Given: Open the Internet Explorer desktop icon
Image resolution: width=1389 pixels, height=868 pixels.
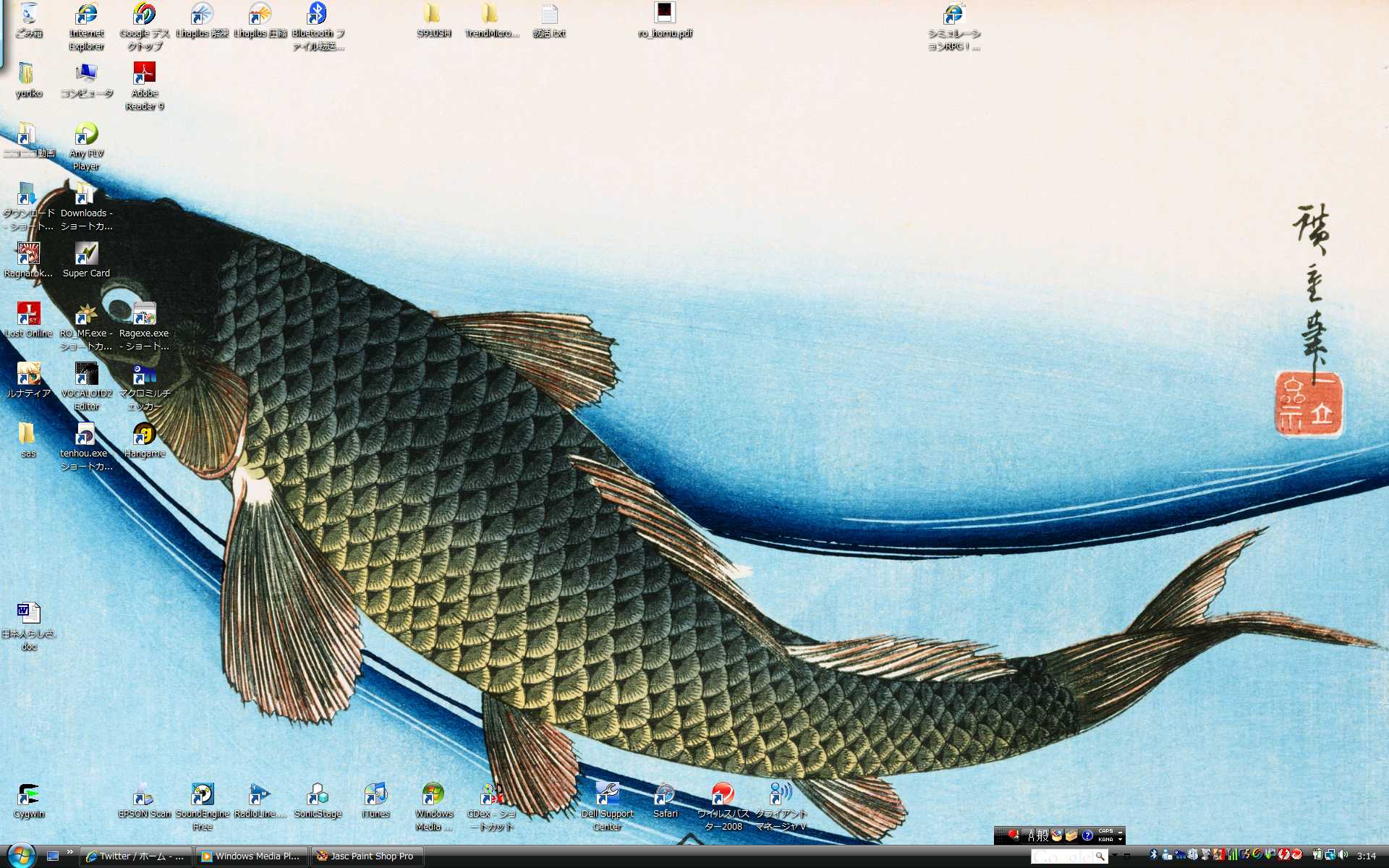Looking at the screenshot, I should (86, 14).
